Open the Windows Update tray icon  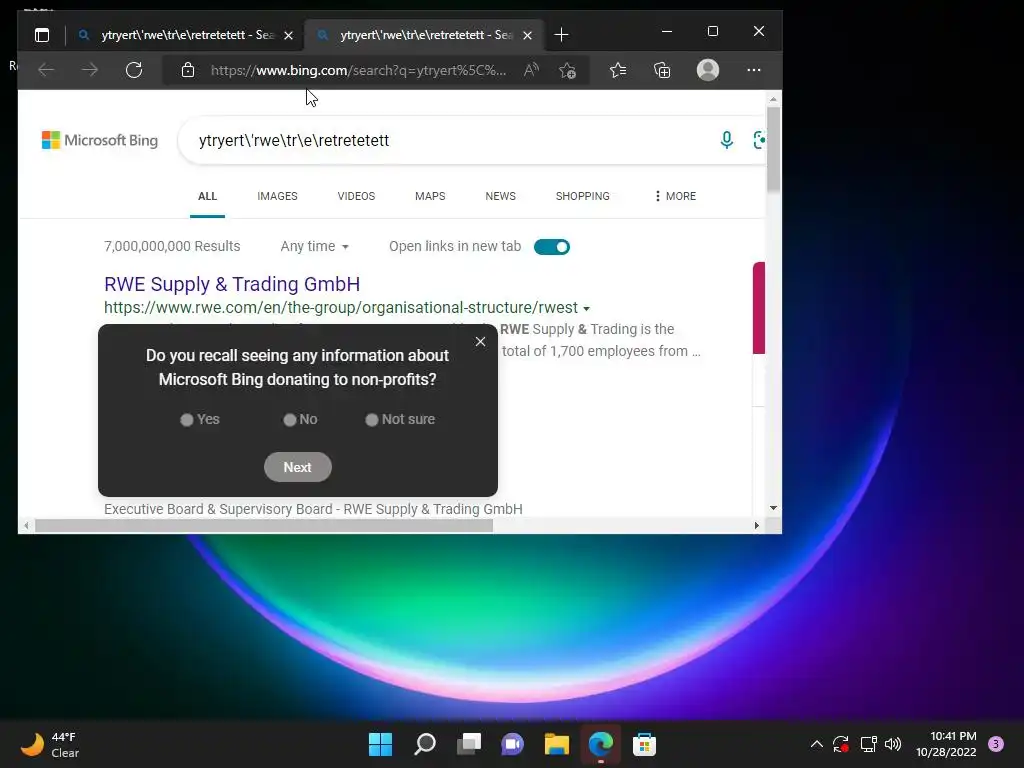pos(840,744)
